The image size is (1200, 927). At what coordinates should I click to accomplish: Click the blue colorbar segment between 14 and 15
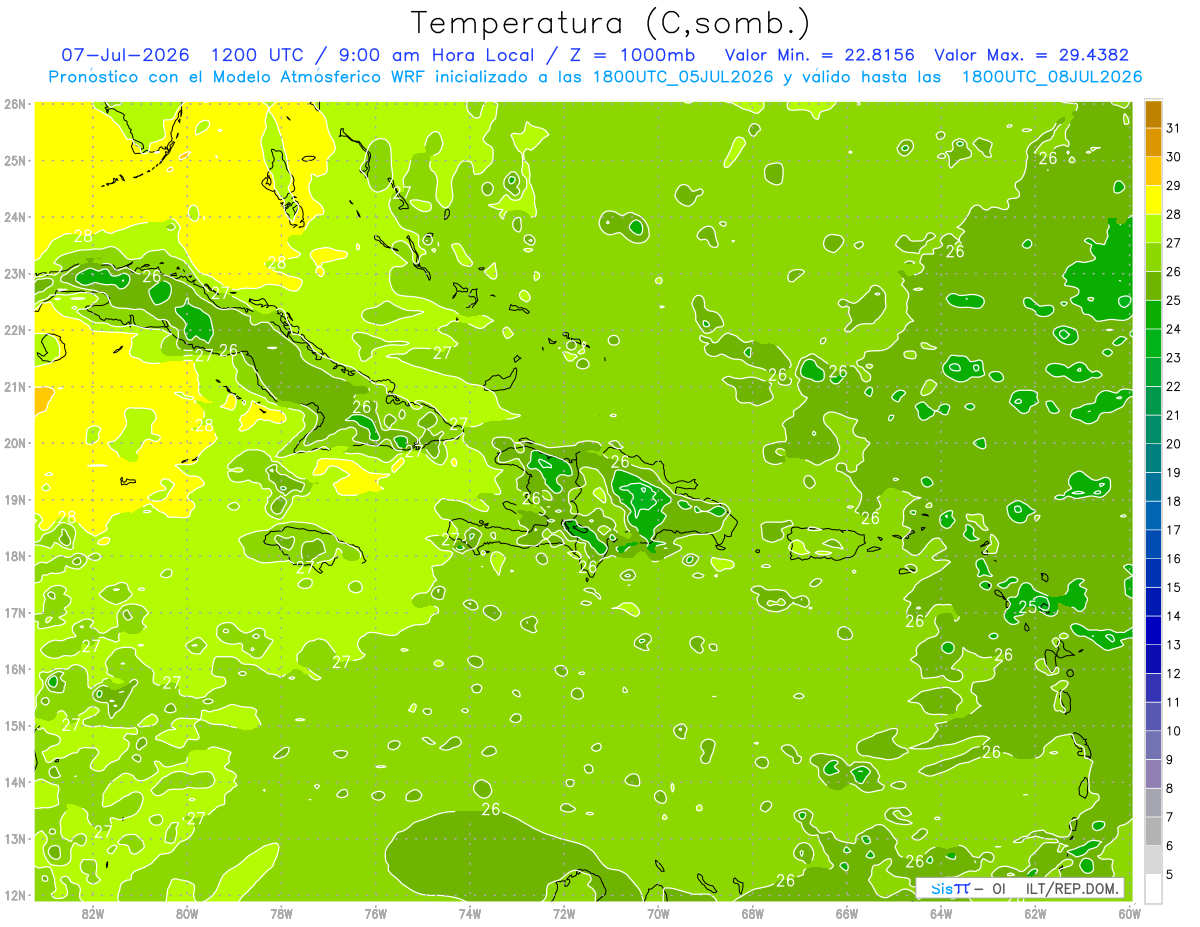pyautogui.click(x=1153, y=601)
